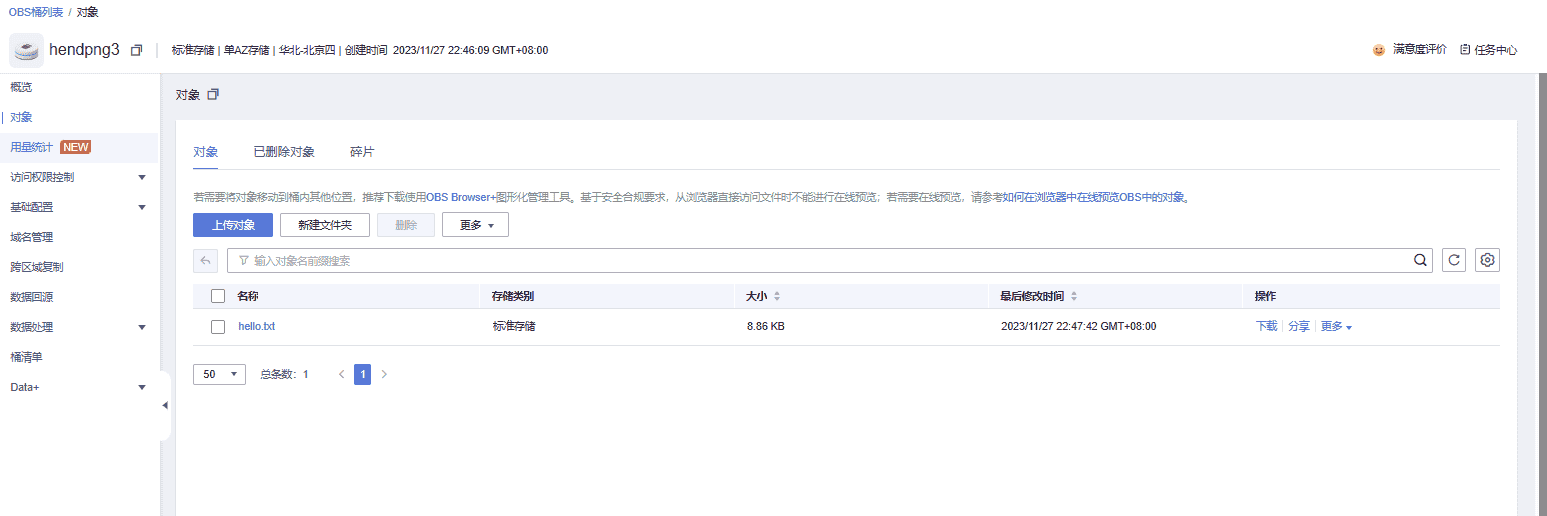Open table settings gear icon
Image resolution: width=1547 pixels, height=516 pixels.
(x=1488, y=260)
